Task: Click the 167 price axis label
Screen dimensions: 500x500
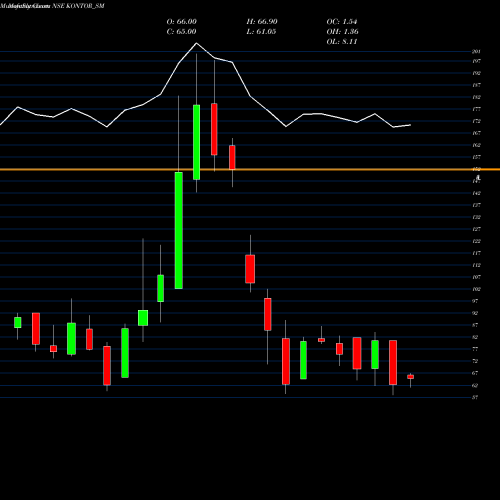Action: pos(476,133)
